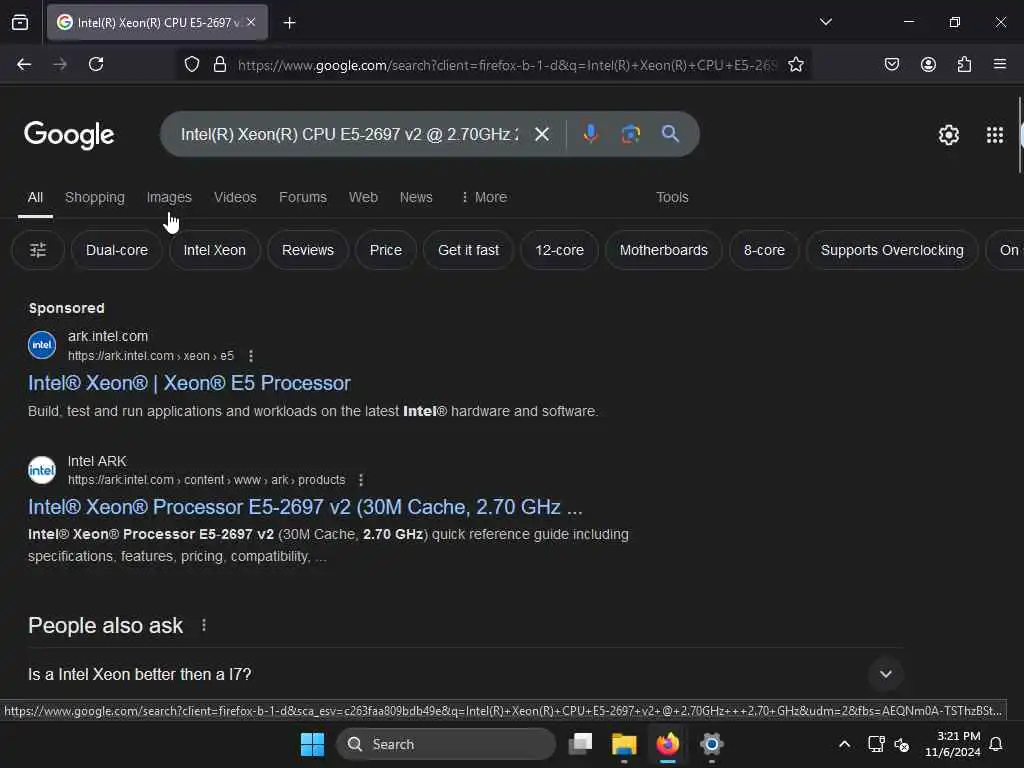This screenshot has height=768, width=1024.
Task: Open the Settings gear on the taskbar
Action: (711, 744)
